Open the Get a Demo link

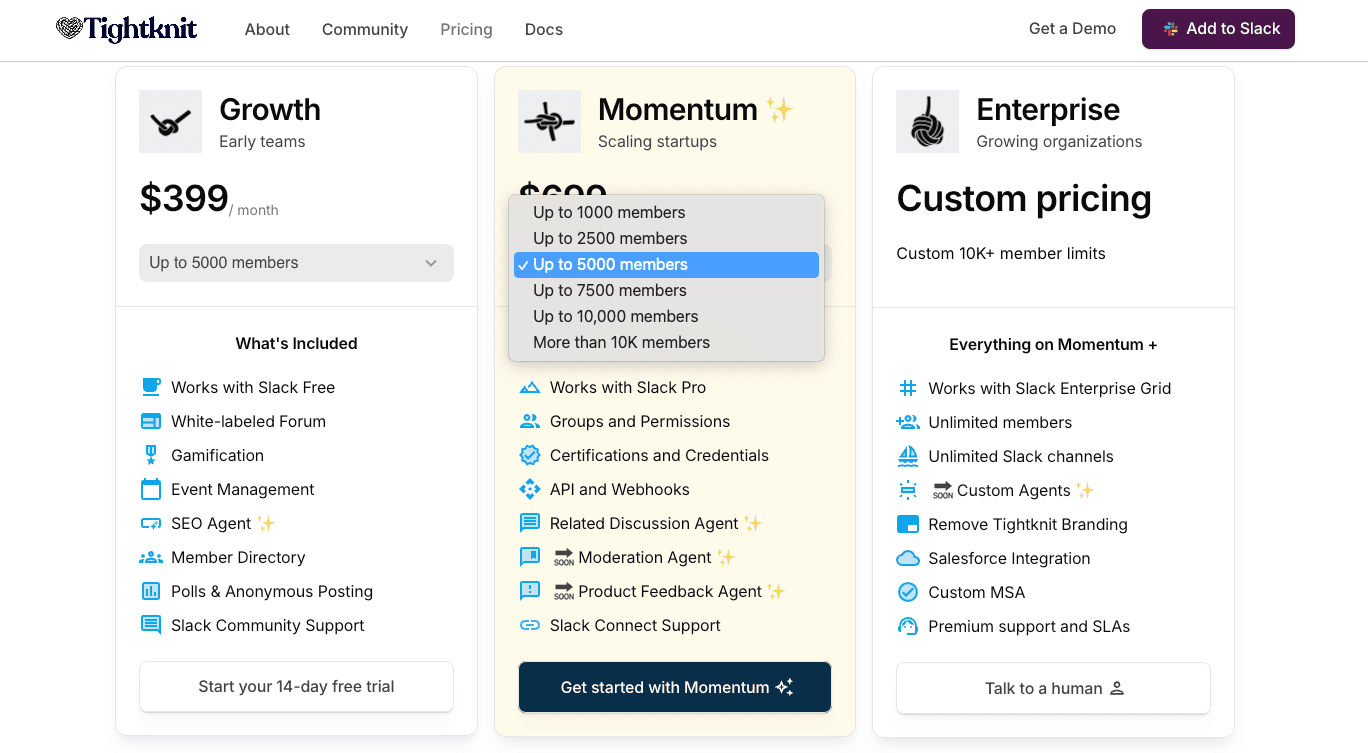point(1072,29)
